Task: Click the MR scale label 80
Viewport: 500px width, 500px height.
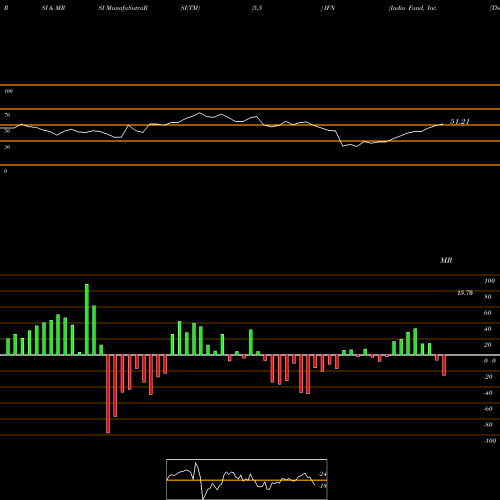Action: pos(488,297)
